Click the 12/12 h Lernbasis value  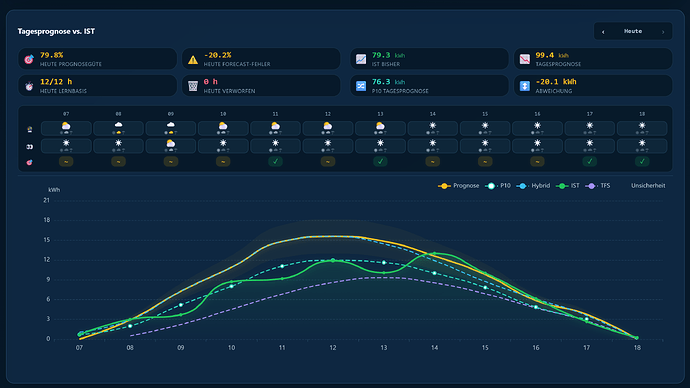pos(56,82)
